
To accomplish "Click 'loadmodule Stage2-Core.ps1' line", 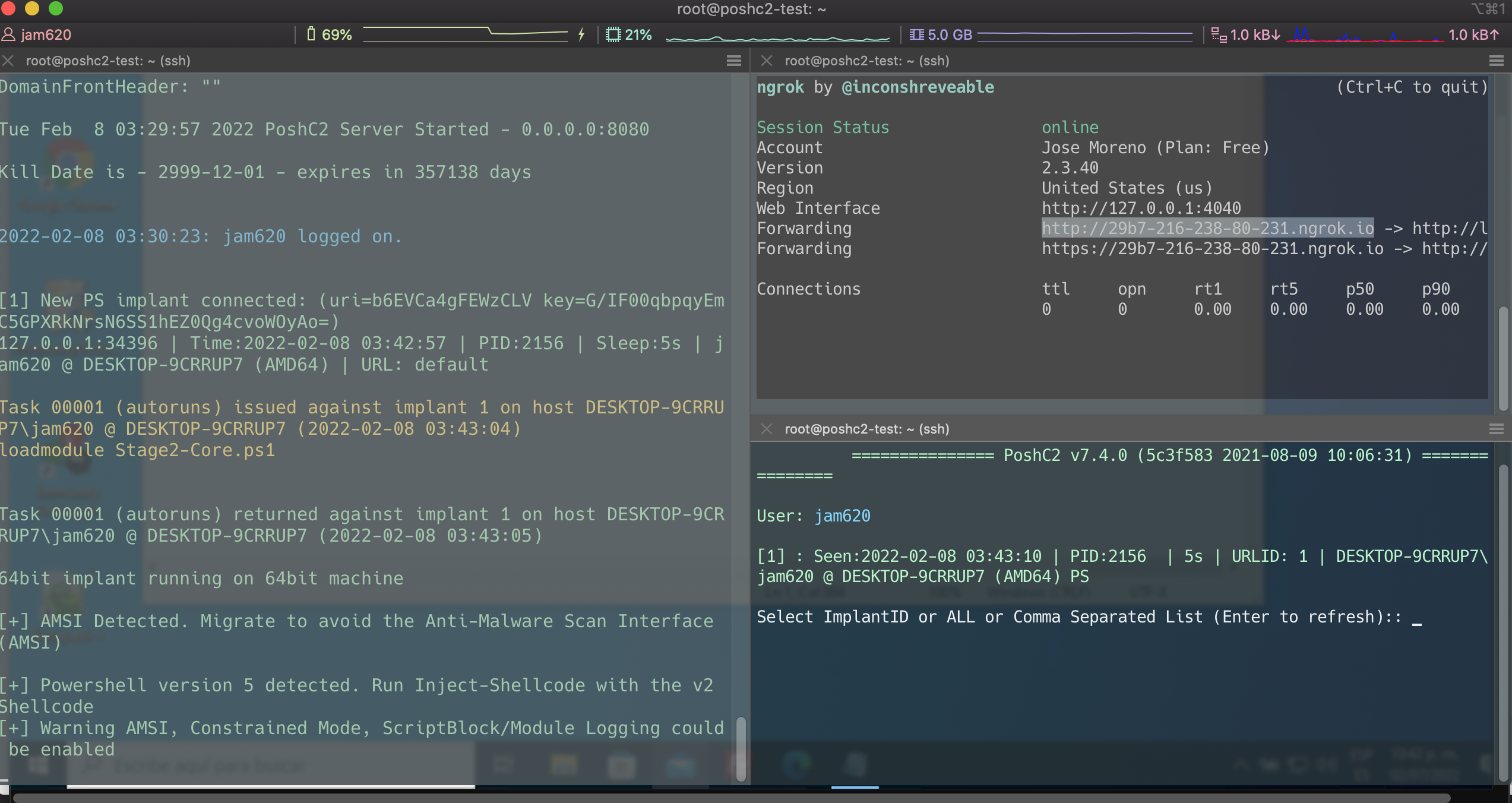I will click(x=138, y=450).
